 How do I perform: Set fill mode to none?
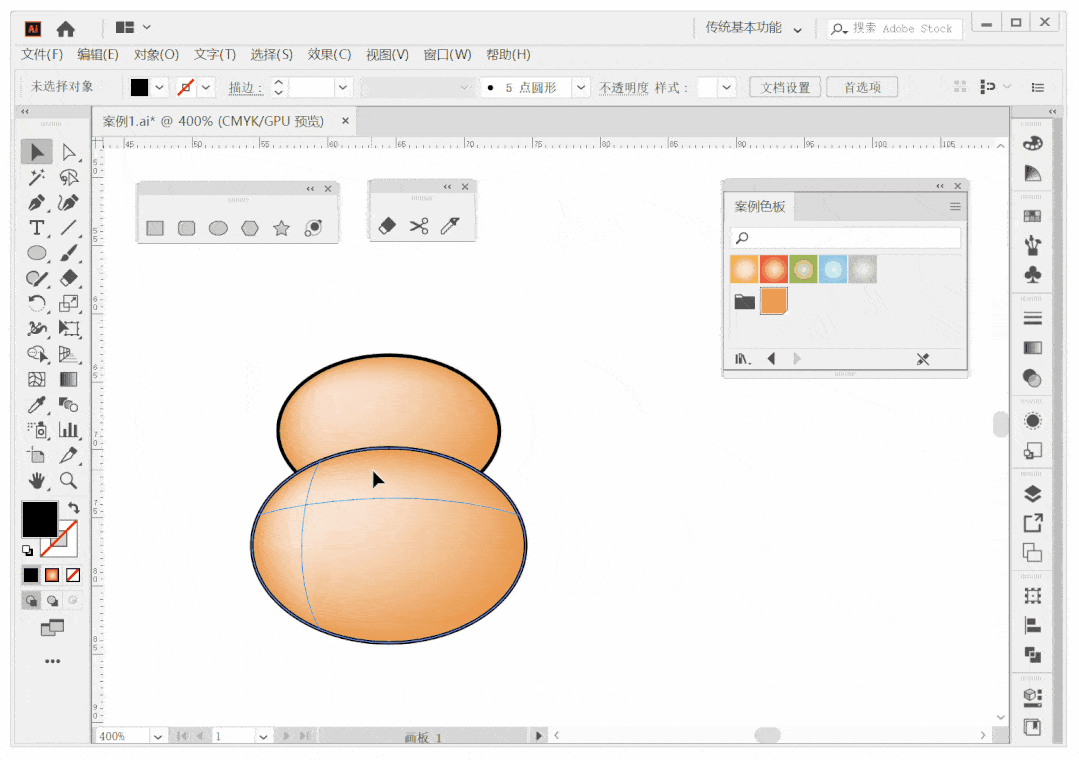(73, 575)
